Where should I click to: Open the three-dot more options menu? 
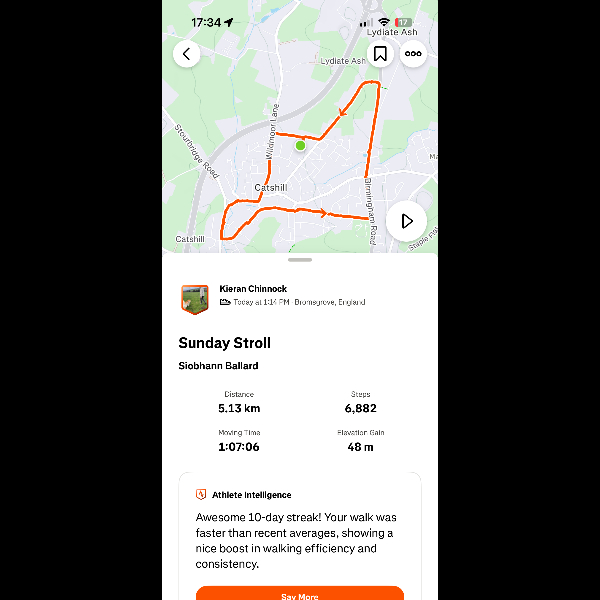click(x=413, y=54)
